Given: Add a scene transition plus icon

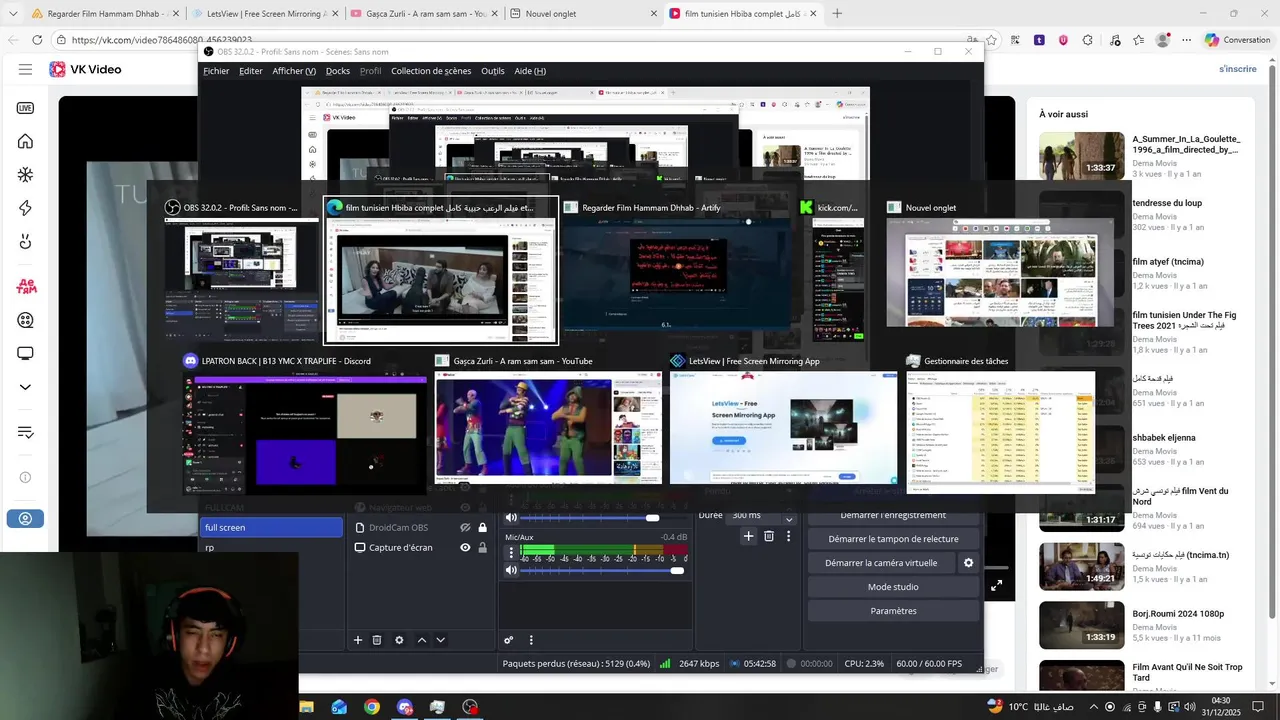Looking at the screenshot, I should [748, 536].
